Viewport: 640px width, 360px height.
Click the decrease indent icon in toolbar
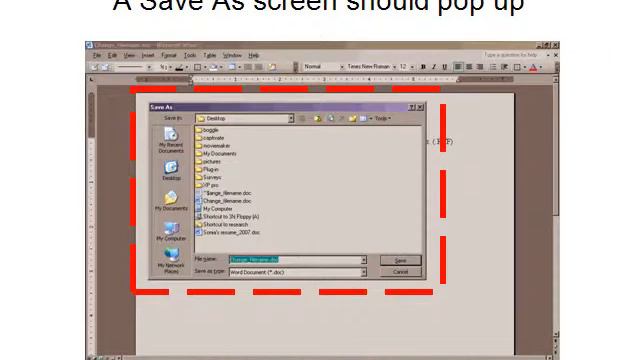pyautogui.click(x=504, y=67)
